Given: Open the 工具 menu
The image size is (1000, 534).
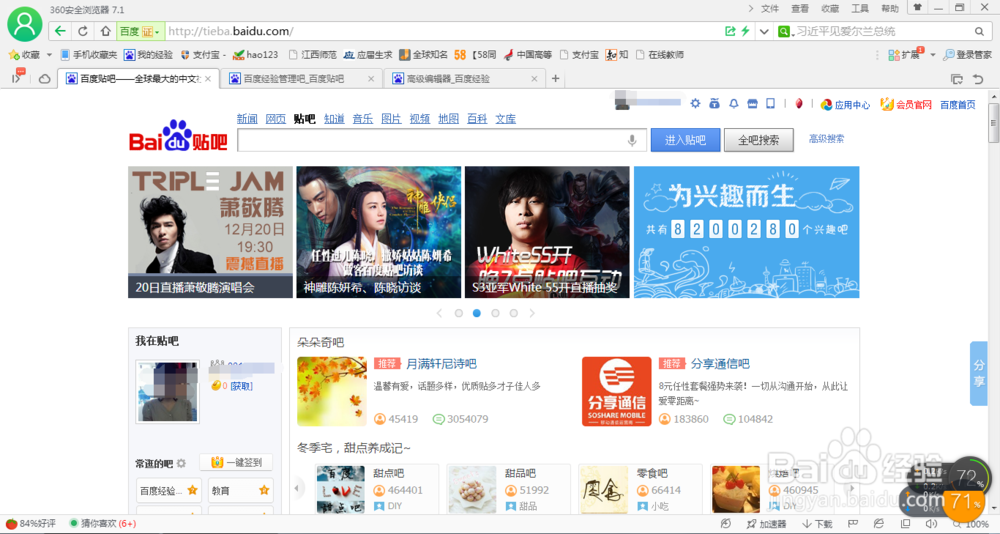Looking at the screenshot, I should 860,8.
